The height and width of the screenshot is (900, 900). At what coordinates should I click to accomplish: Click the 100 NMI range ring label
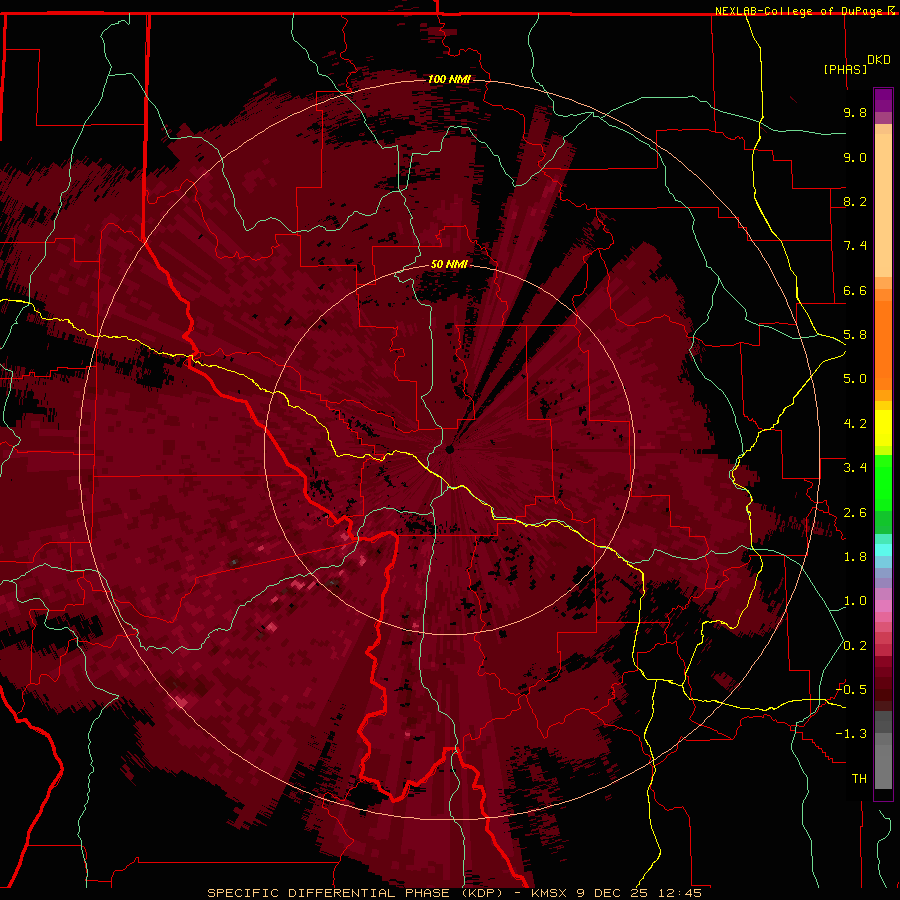449,79
